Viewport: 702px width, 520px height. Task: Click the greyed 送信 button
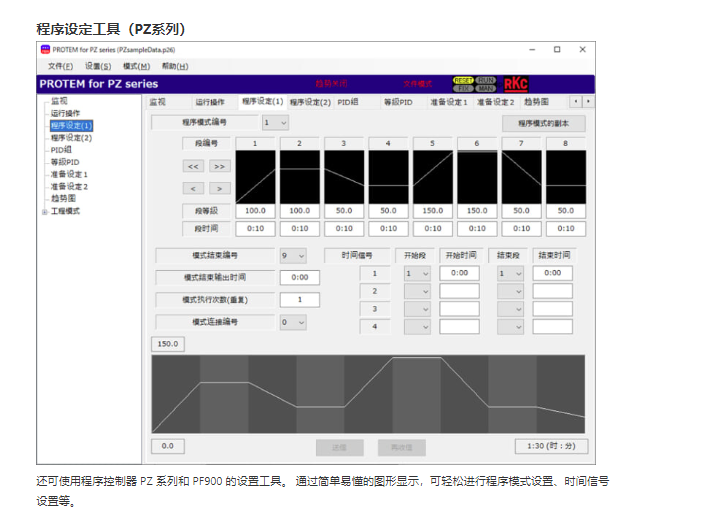pyautogui.click(x=340, y=447)
